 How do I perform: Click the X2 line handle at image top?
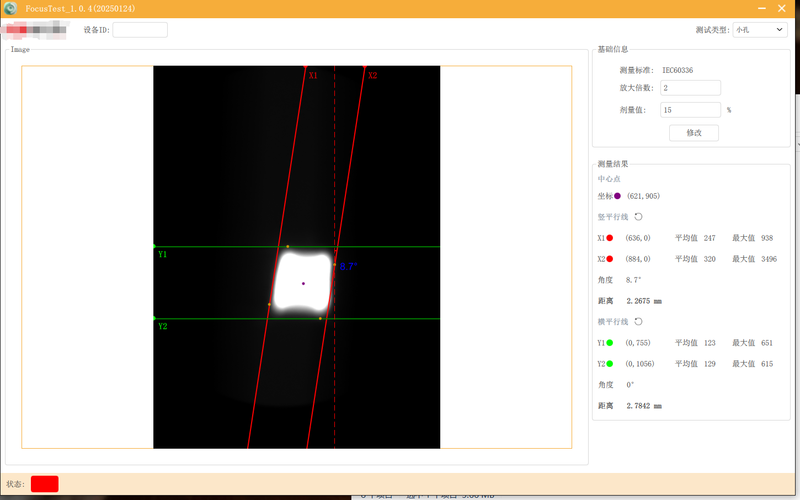(x=365, y=67)
